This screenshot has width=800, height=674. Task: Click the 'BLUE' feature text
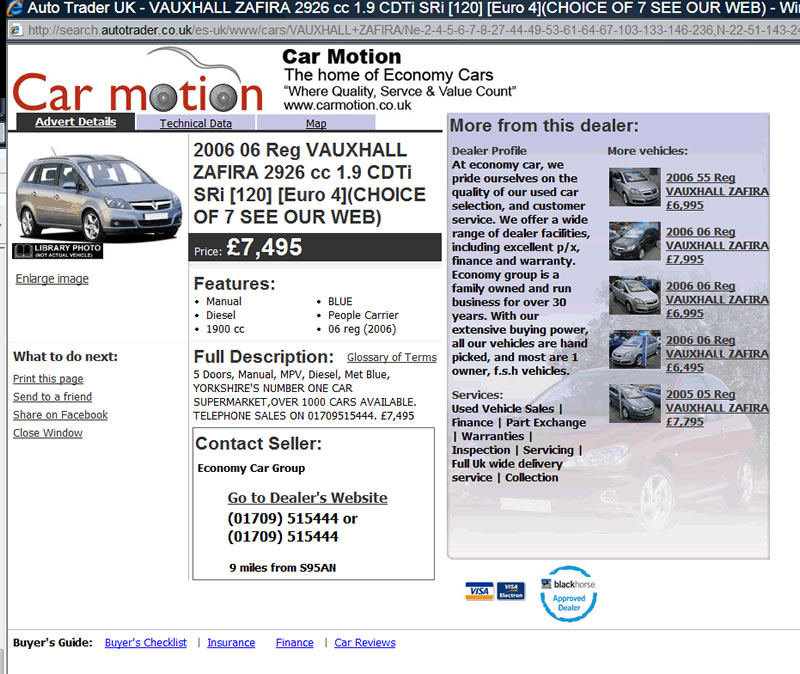tap(340, 302)
